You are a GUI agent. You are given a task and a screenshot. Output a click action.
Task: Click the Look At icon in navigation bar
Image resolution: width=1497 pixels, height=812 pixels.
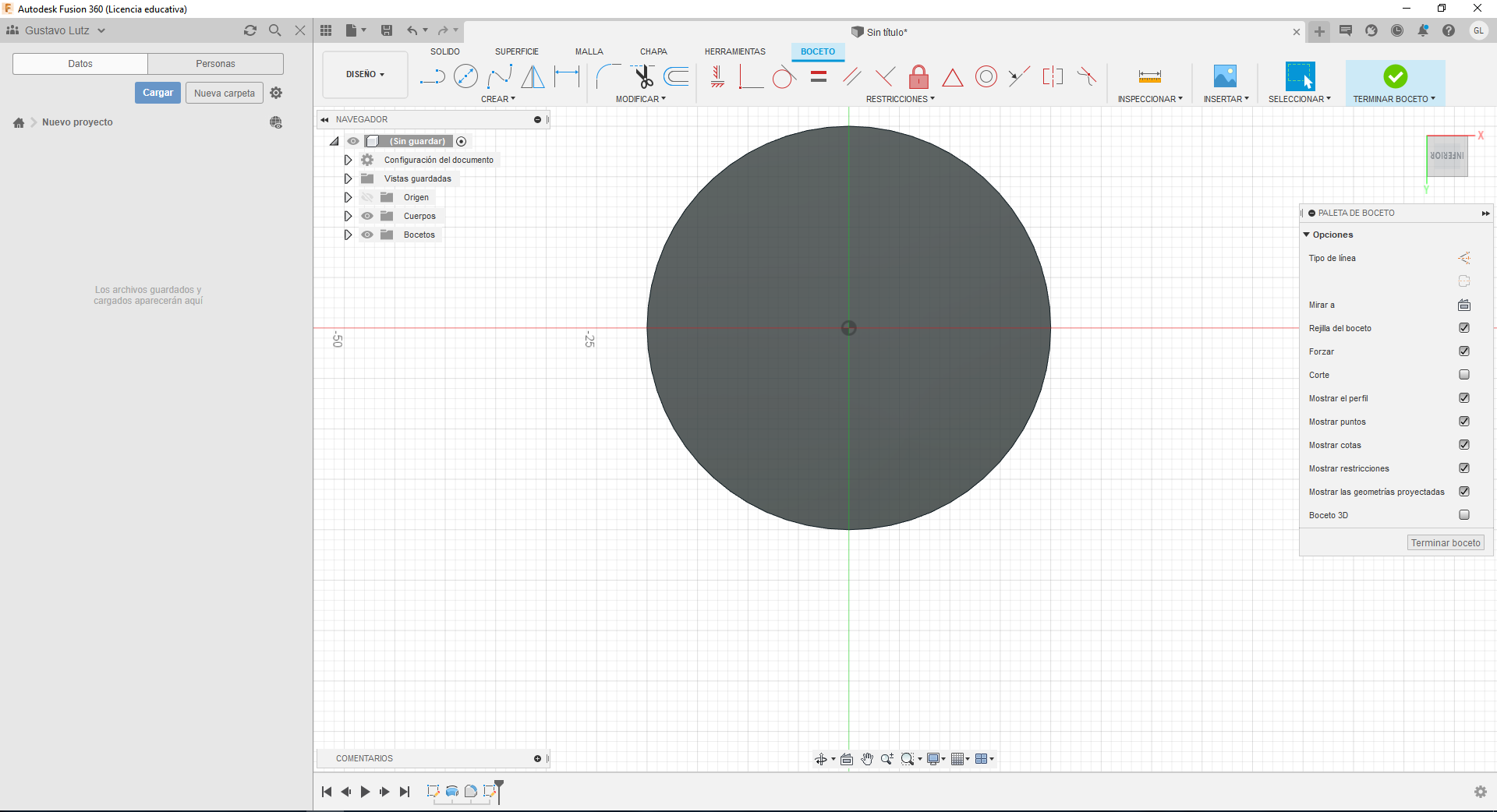[847, 759]
